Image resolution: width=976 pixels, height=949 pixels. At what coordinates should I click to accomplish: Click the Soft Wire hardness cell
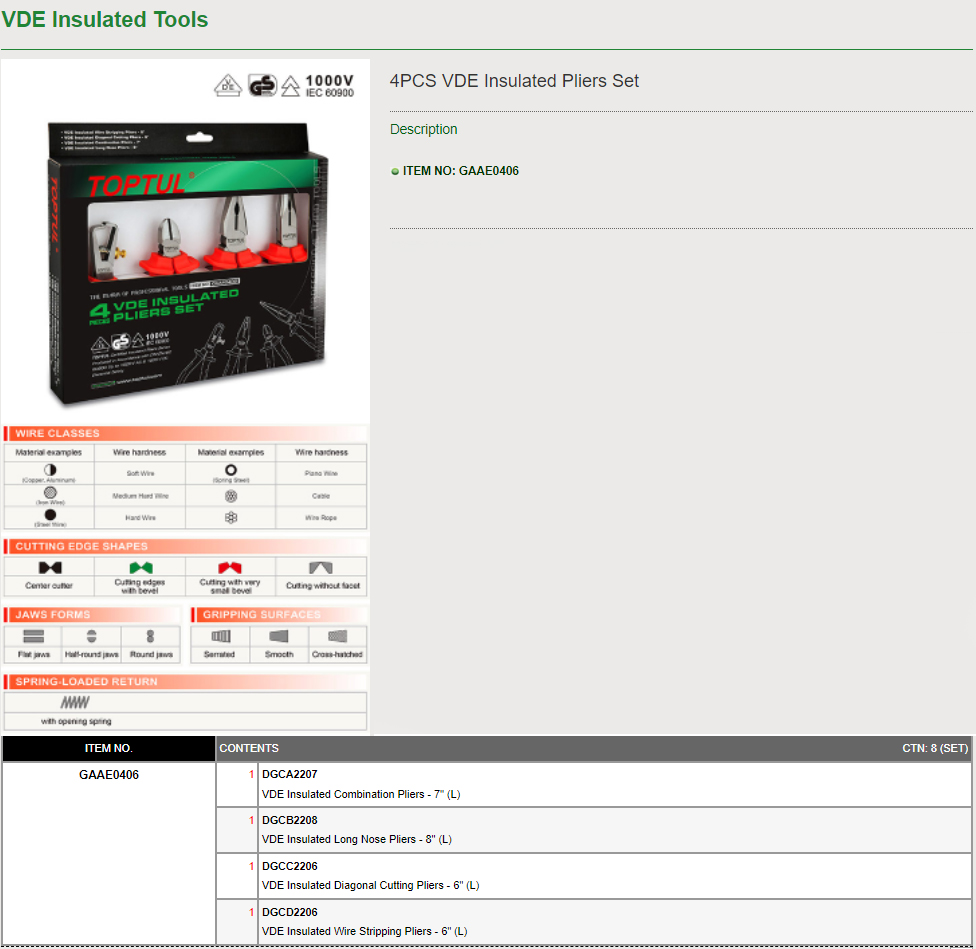[140, 474]
